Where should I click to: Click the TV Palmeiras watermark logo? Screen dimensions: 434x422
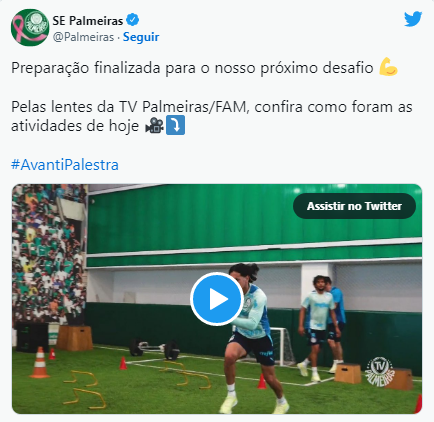380,371
